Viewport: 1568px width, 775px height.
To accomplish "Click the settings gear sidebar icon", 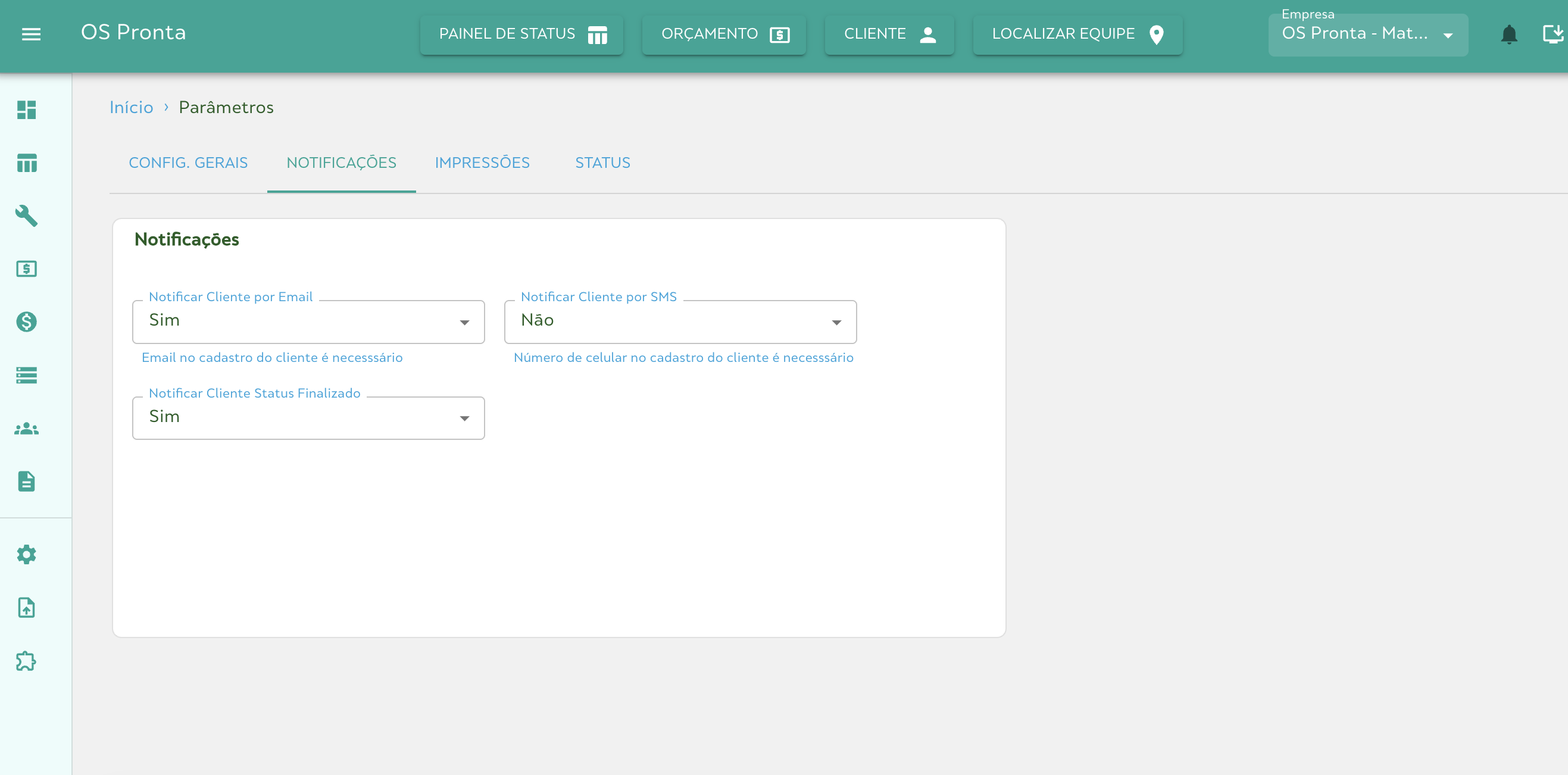I will [x=27, y=555].
